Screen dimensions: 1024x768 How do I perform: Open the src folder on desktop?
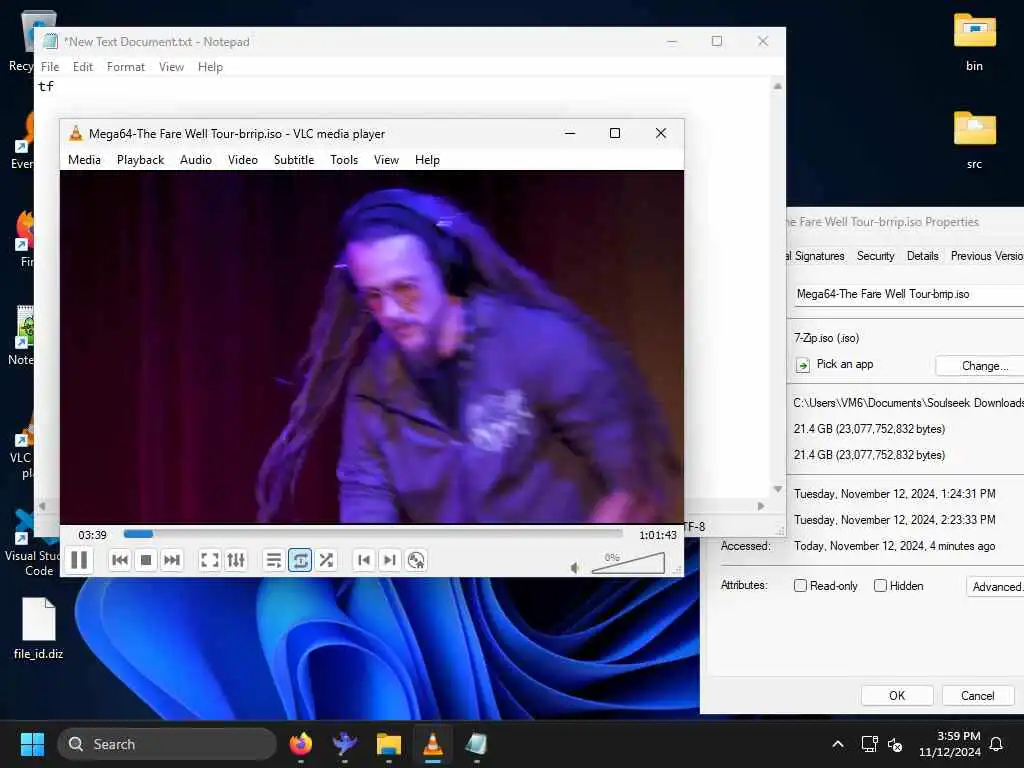coord(974,140)
